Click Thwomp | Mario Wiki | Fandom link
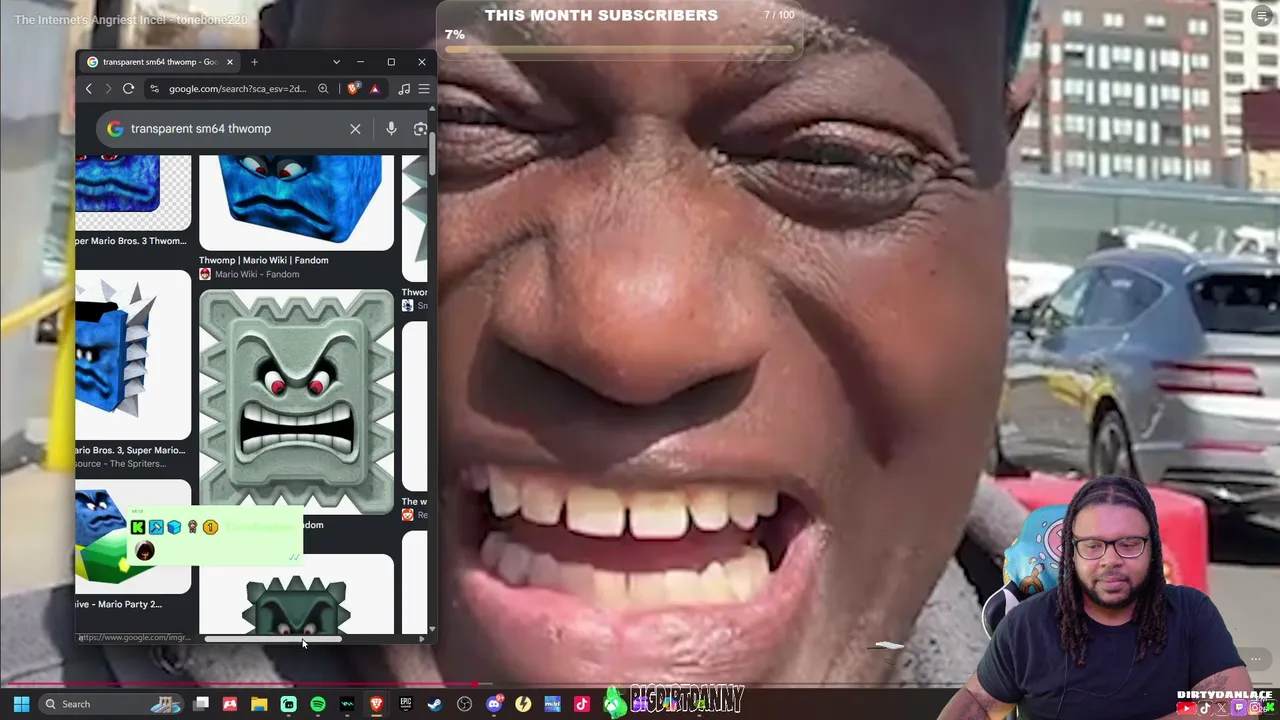This screenshot has width=1280, height=720. (264, 260)
